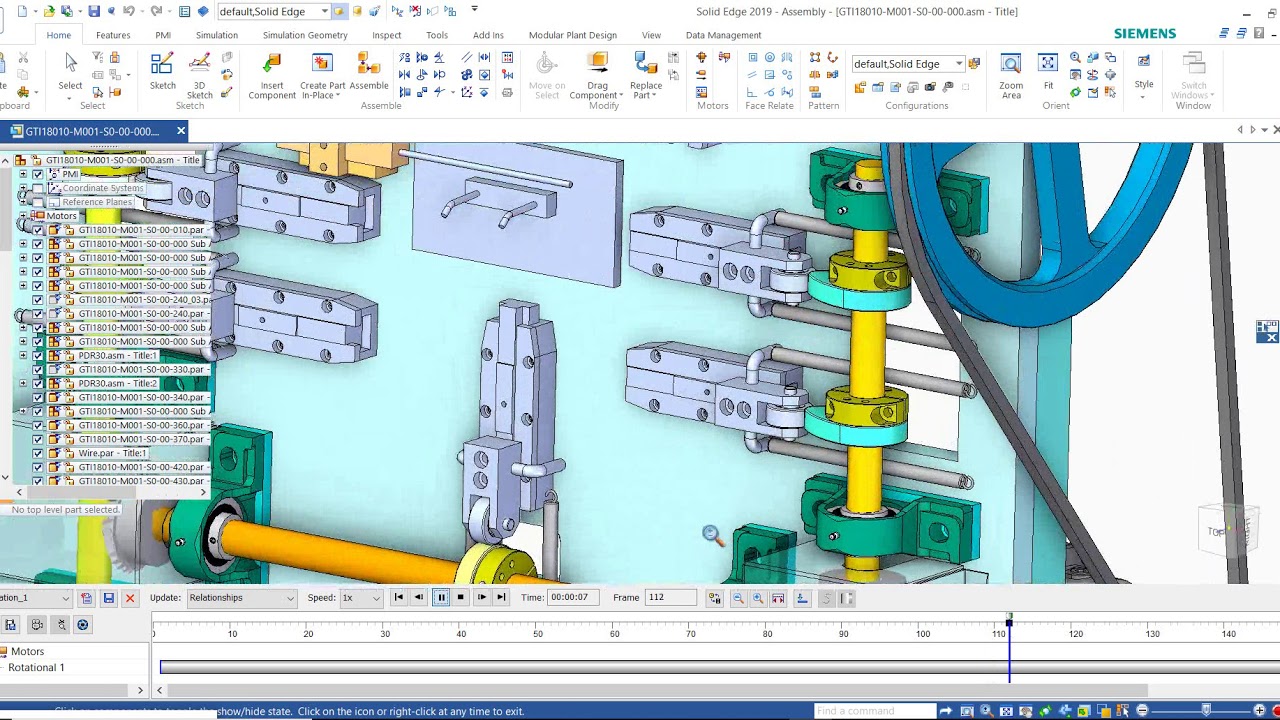The width and height of the screenshot is (1280, 720).
Task: Switch to the PMI ribbon tab
Action: point(163,35)
